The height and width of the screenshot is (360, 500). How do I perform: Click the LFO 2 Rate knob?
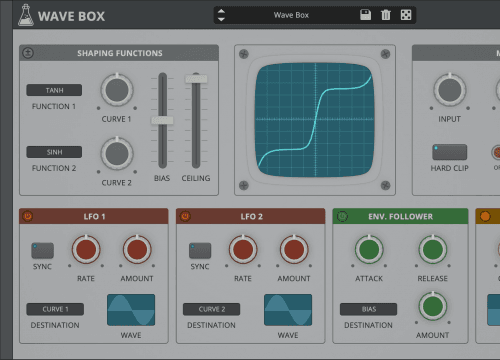[x=243, y=250]
